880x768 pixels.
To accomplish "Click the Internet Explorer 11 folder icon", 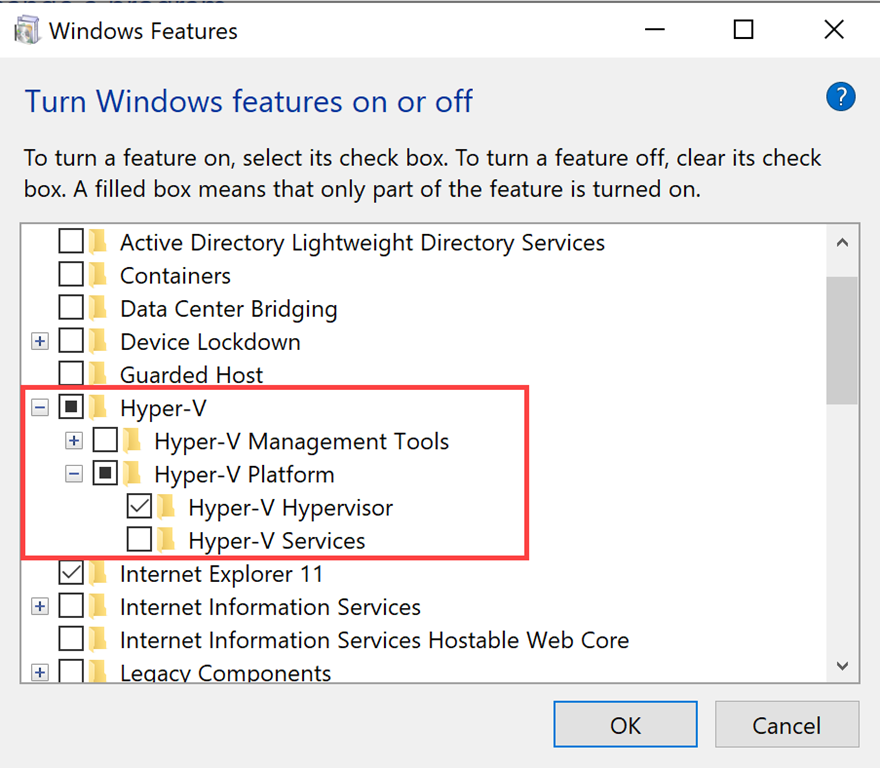I will [98, 574].
